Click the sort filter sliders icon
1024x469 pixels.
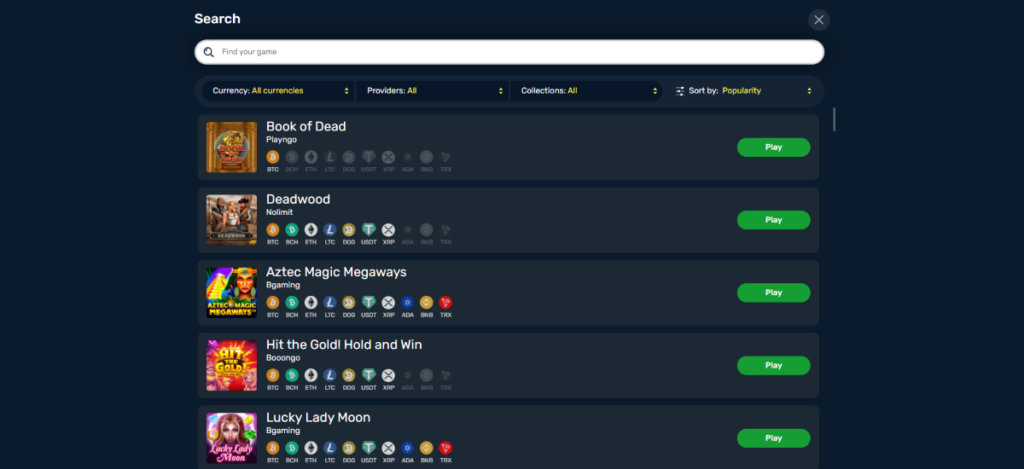(x=680, y=91)
